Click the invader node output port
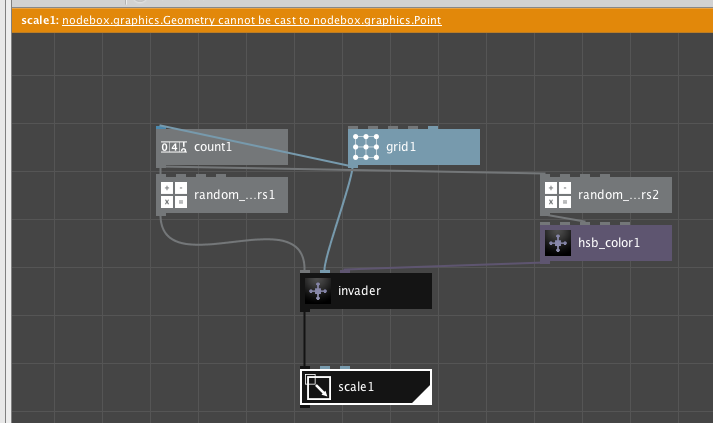The height and width of the screenshot is (423, 713). point(305,310)
